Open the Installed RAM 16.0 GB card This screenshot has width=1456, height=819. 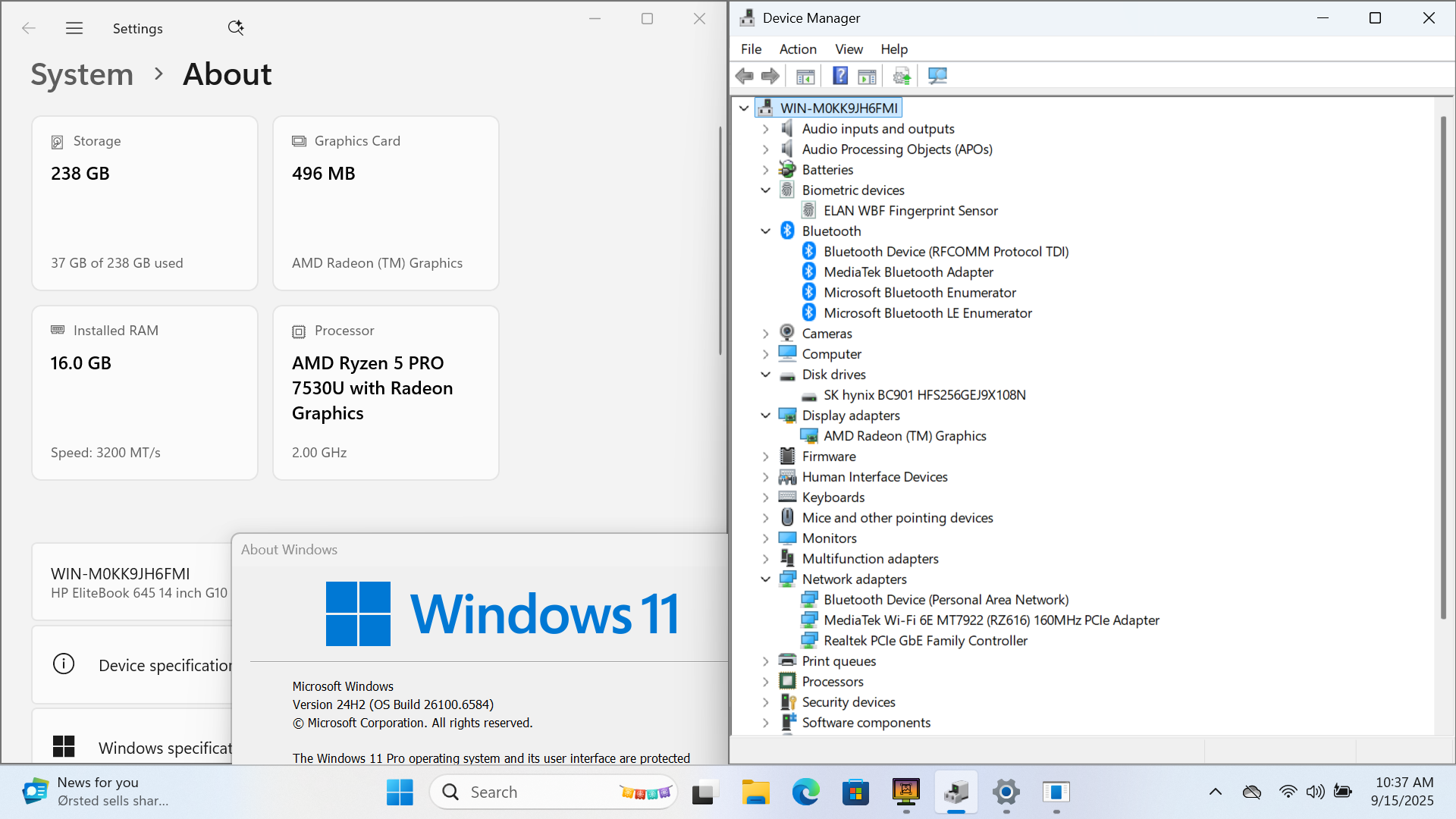point(145,393)
